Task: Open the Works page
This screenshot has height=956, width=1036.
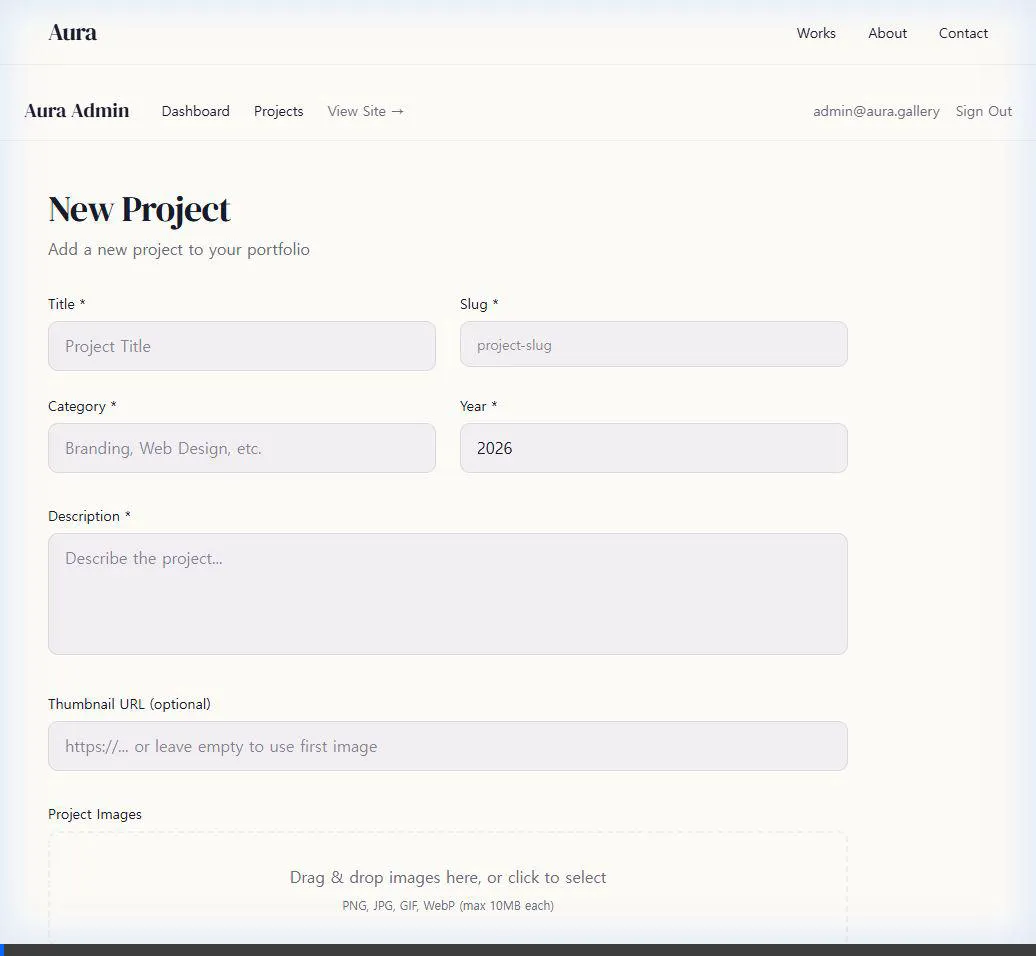Action: click(x=815, y=33)
